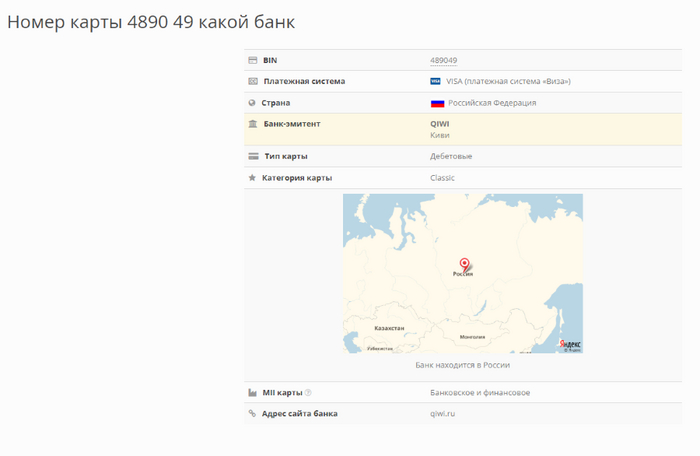Click the credit card icon beside BIN
The width and height of the screenshot is (700, 456).
point(253,60)
